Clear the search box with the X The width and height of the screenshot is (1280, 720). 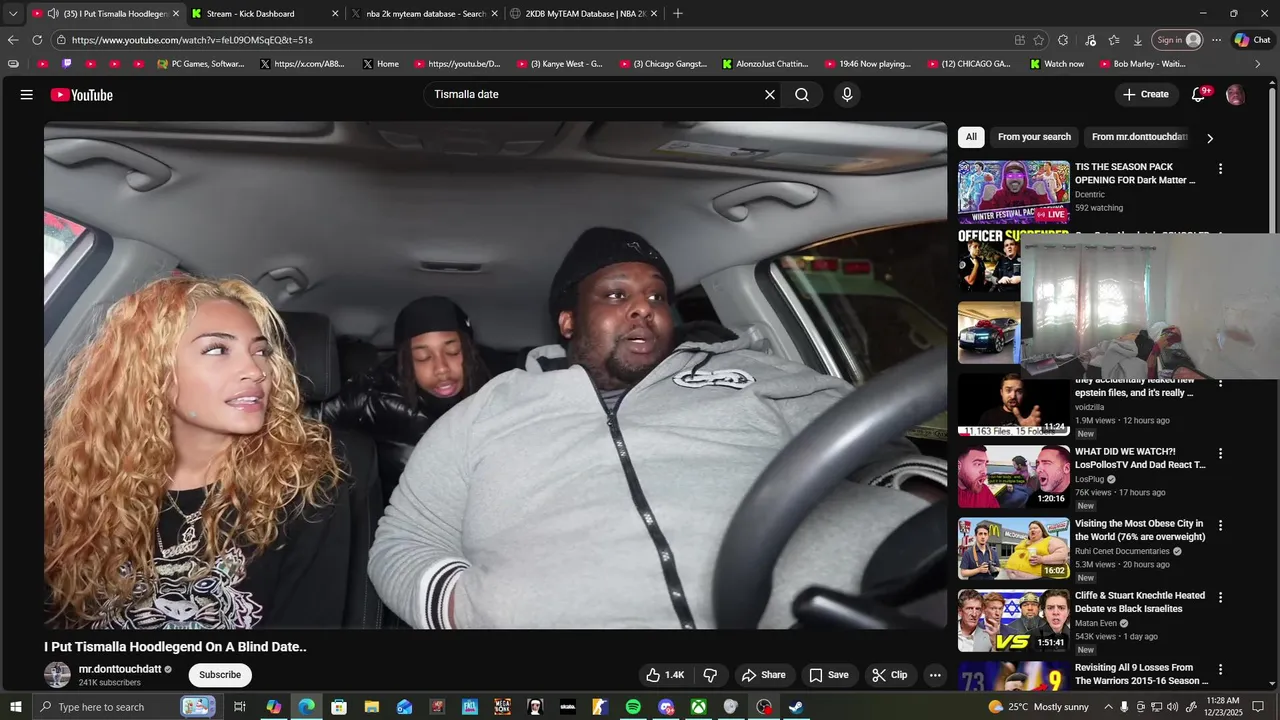pos(770,95)
